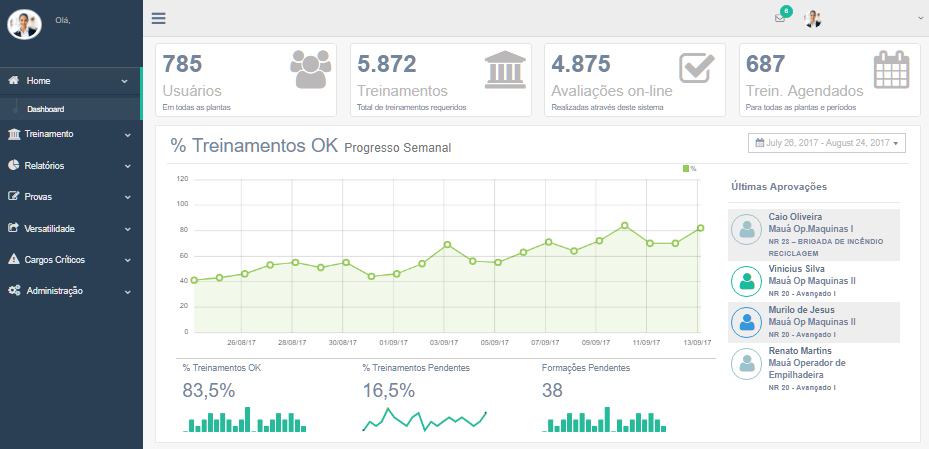Select Dashboard in the sidebar
This screenshot has width=929, height=449.
(46, 109)
